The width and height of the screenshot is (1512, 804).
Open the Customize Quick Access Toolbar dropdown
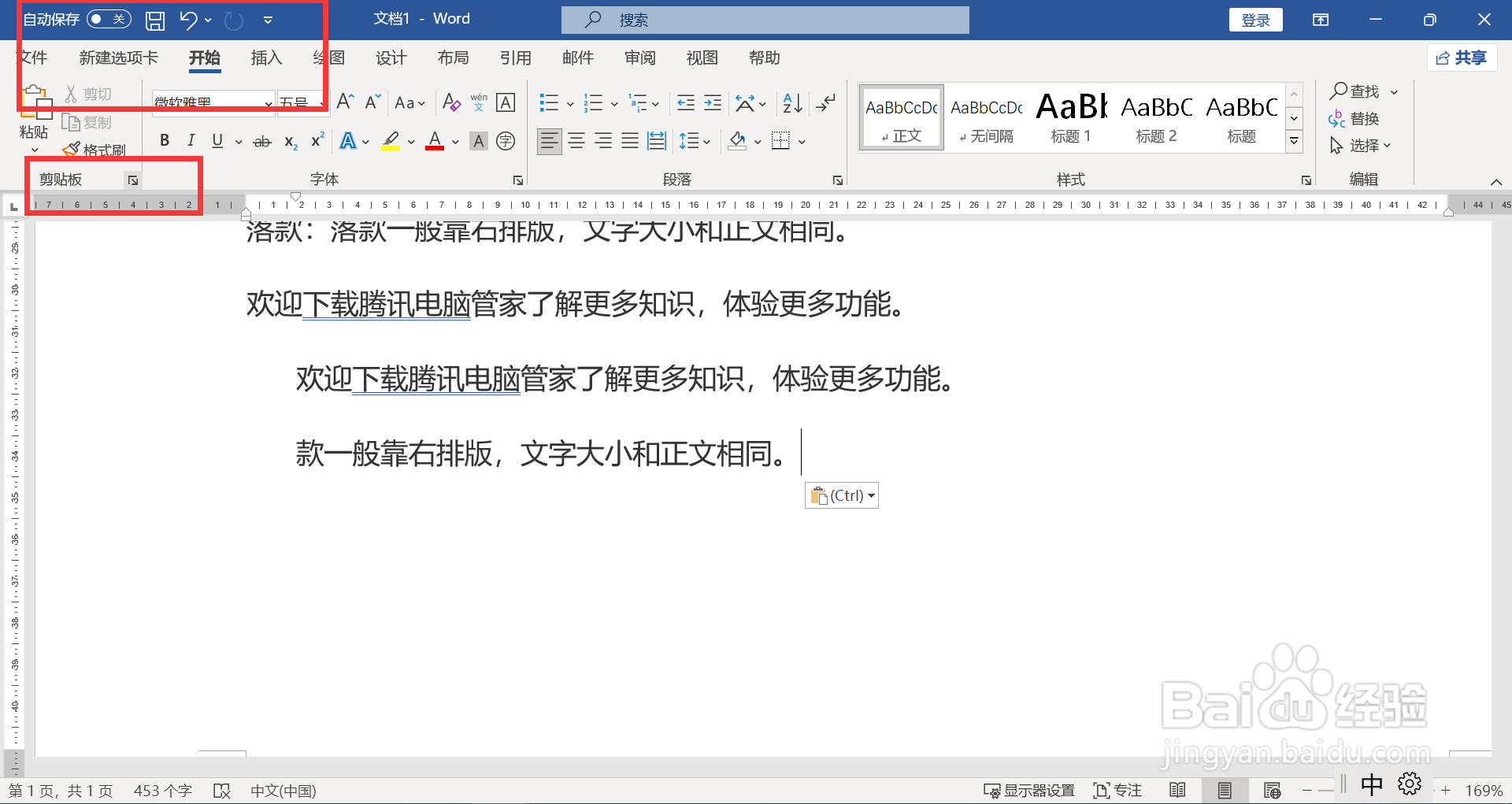[x=268, y=20]
